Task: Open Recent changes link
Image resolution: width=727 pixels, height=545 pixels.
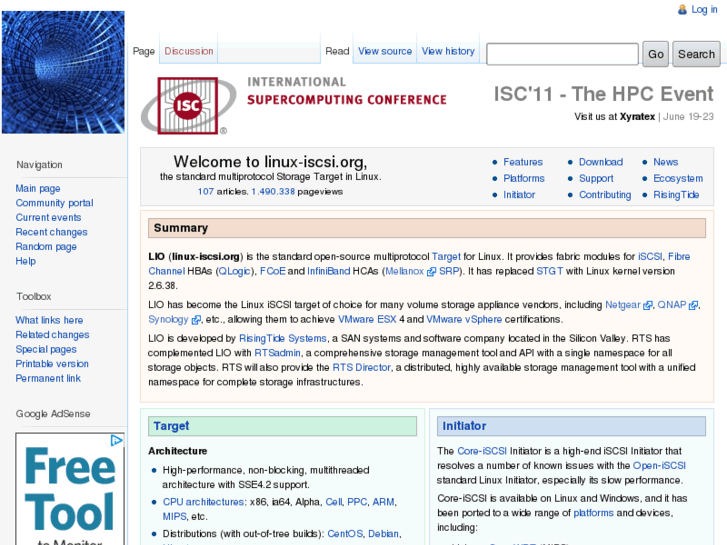Action: (51, 232)
